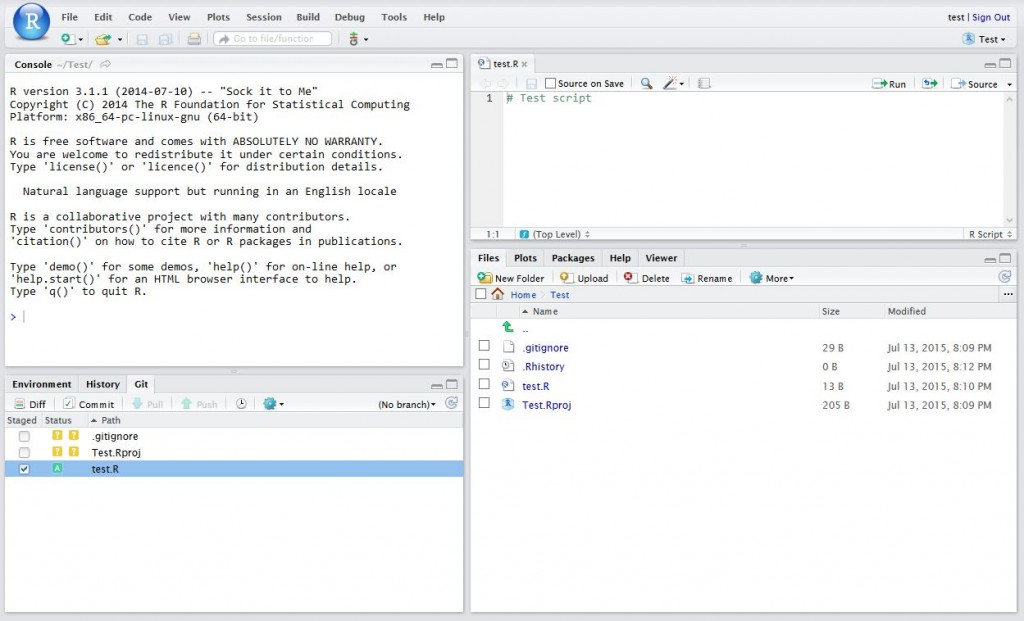Uncheck the staged checkbox for test.R

click(x=23, y=468)
